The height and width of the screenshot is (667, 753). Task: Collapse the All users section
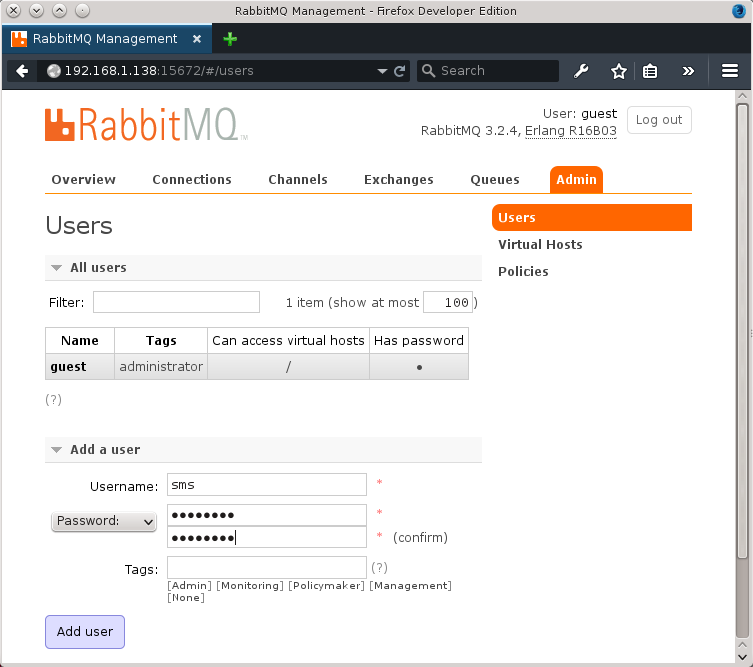pos(263,267)
